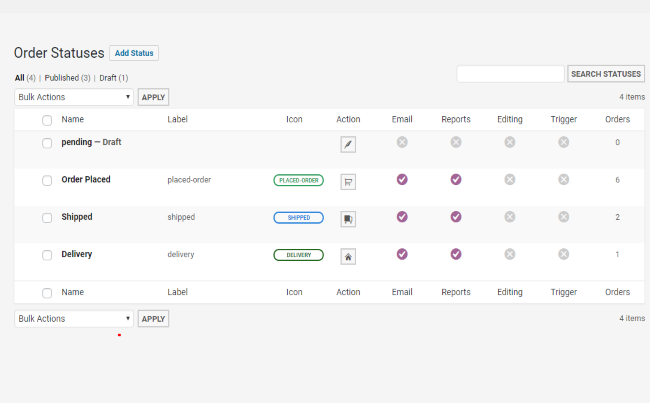Click the Order Placed cart action icon
Viewport: 650px width, 403px height.
(348, 182)
